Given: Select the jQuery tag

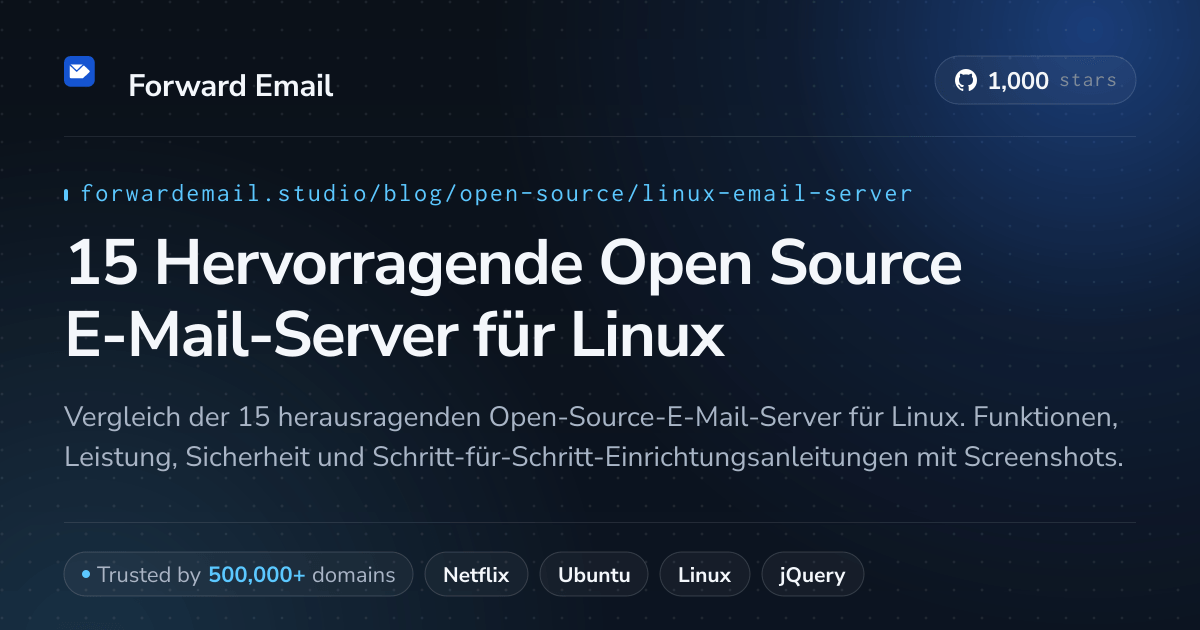Looking at the screenshot, I should point(813,575).
